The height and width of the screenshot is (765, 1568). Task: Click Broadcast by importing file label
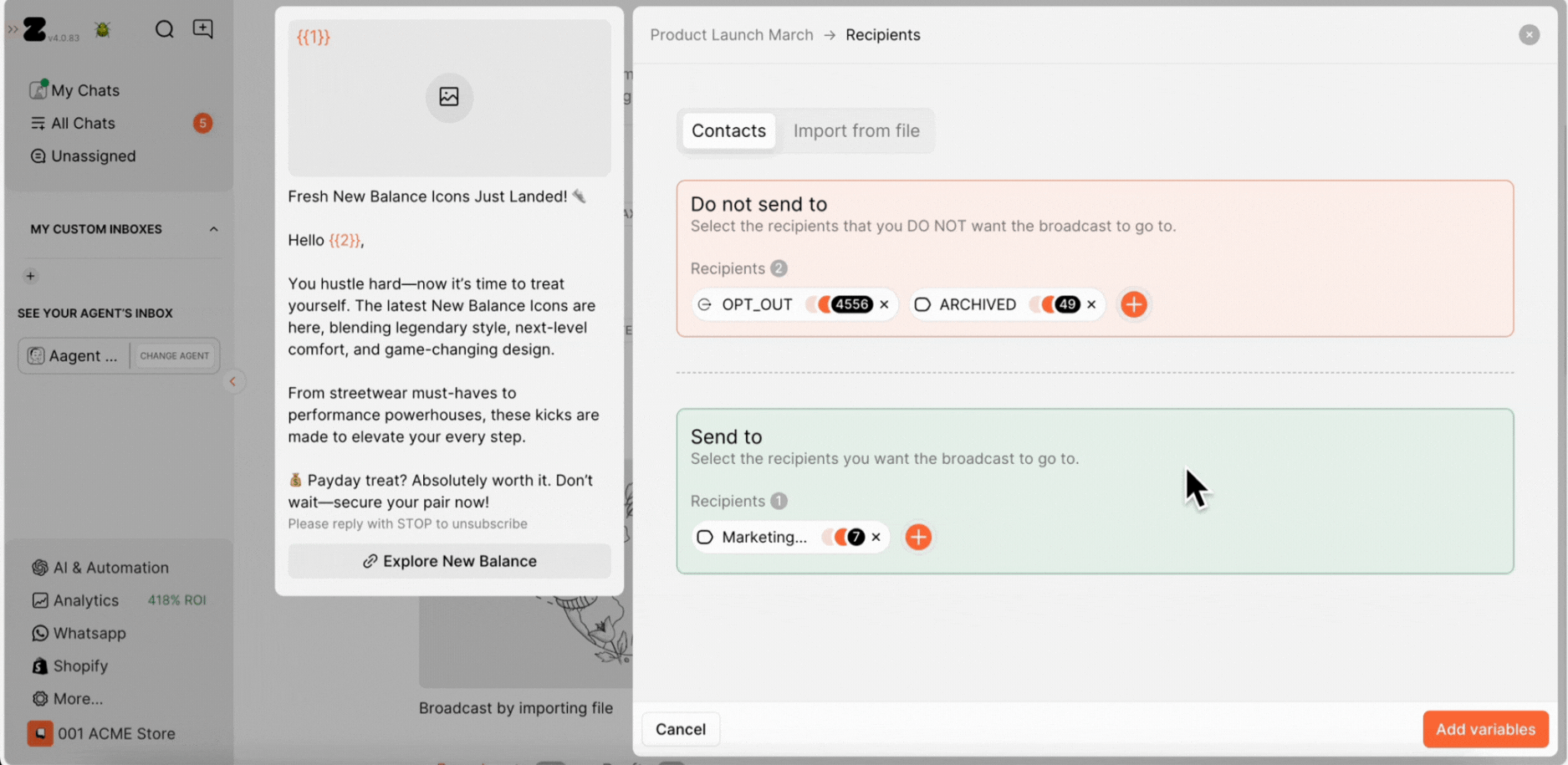(516, 707)
